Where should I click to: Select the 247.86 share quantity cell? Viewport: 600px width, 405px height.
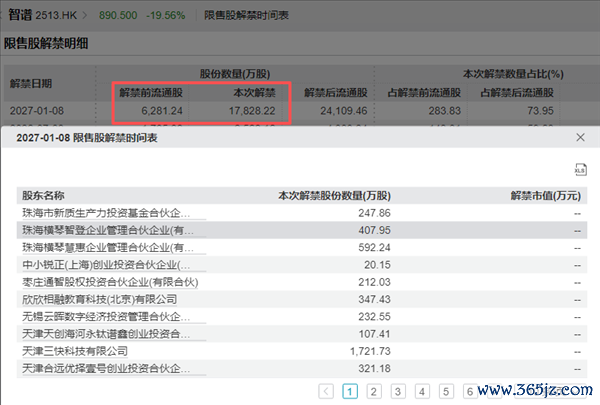coord(374,213)
